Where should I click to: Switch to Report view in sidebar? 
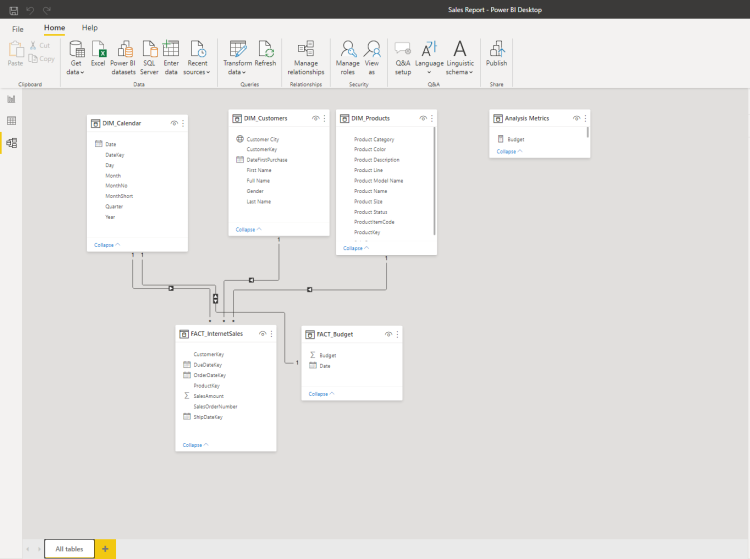pos(11,99)
